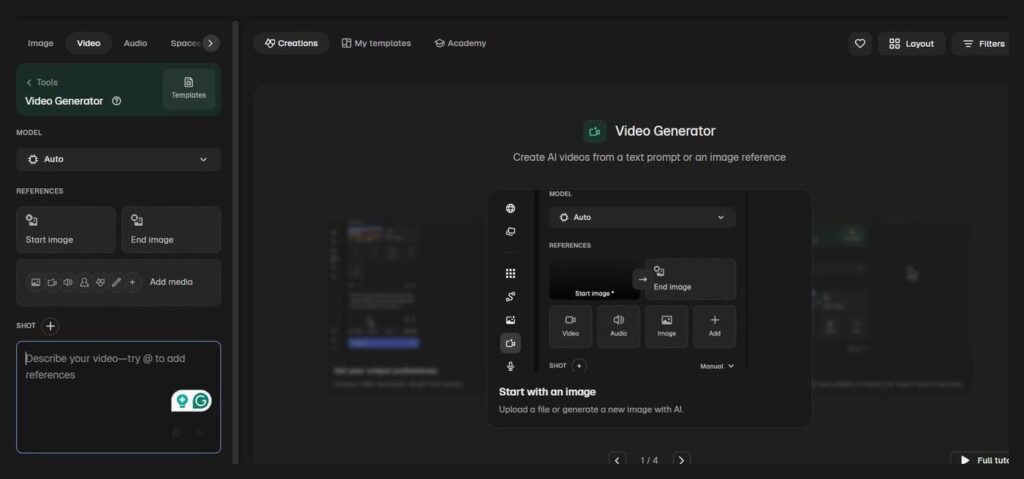Click the heart favorites button
This screenshot has height=479, width=1024.
(860, 44)
